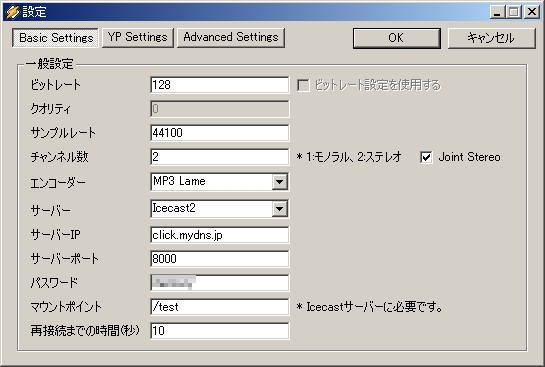The width and height of the screenshot is (545, 367).
Task: Click the クオリティ label
Action: tap(50, 109)
